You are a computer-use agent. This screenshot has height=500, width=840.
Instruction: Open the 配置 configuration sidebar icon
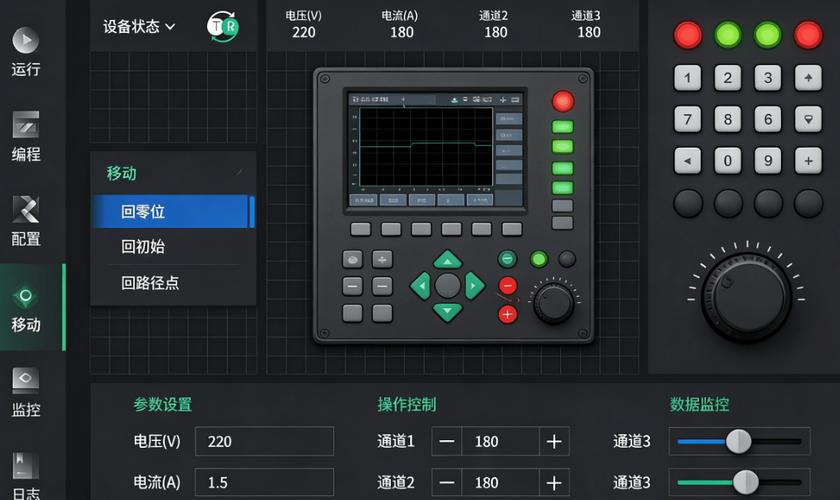click(26, 221)
